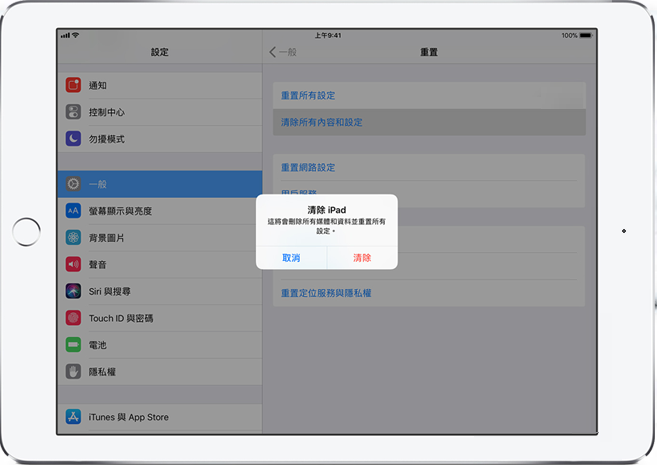
Task: Click the 清除 iPad dialog title
Action: [327, 209]
